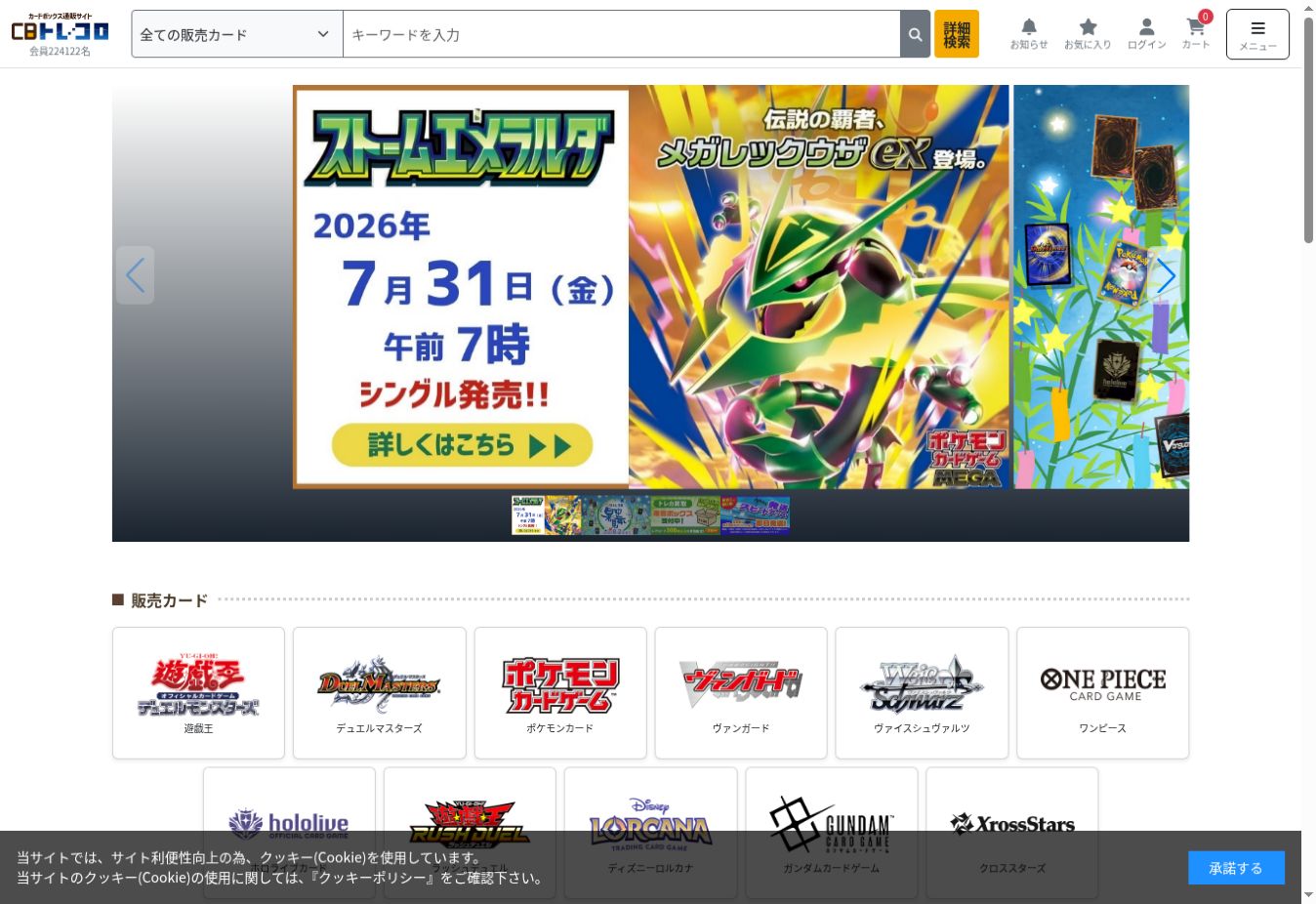Open the デュエルマスターズ card category

380,693
